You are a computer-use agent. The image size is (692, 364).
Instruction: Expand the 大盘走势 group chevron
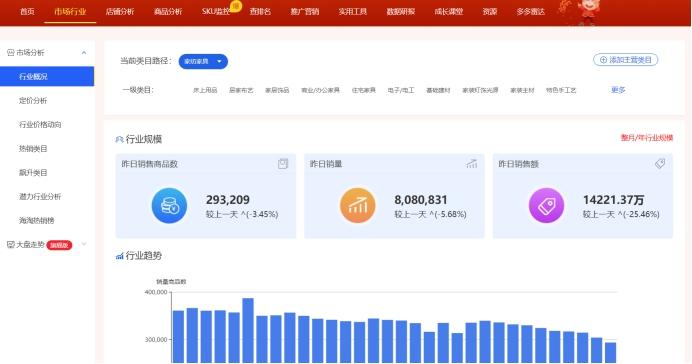[84, 244]
